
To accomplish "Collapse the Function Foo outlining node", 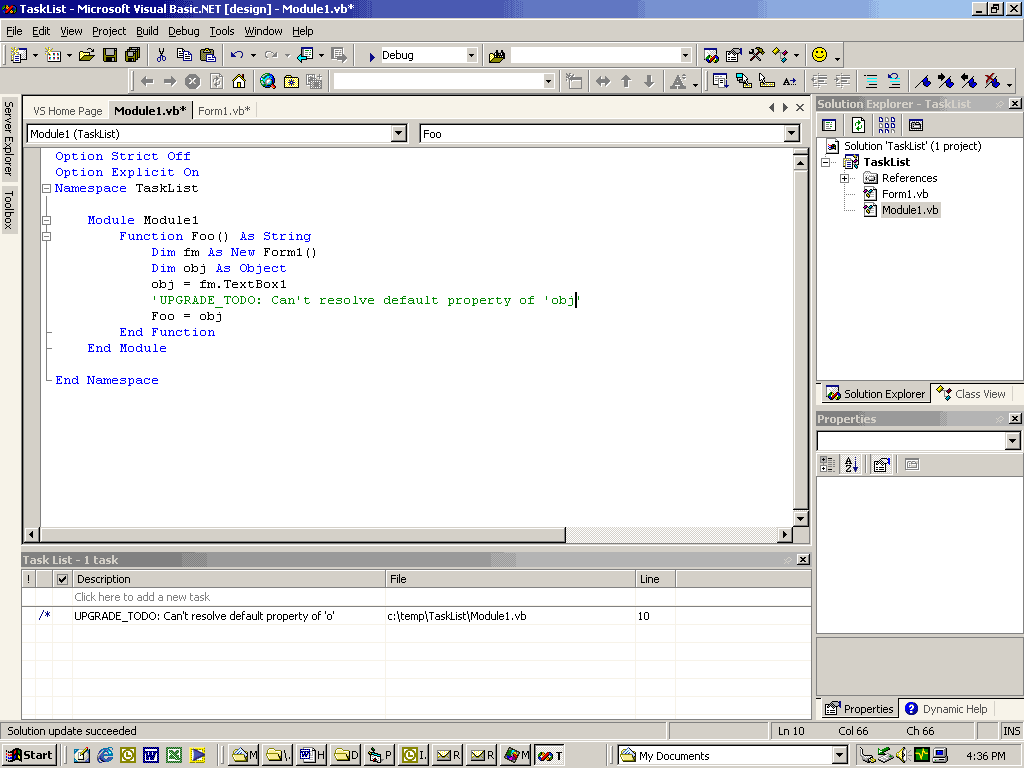I will tap(46, 236).
